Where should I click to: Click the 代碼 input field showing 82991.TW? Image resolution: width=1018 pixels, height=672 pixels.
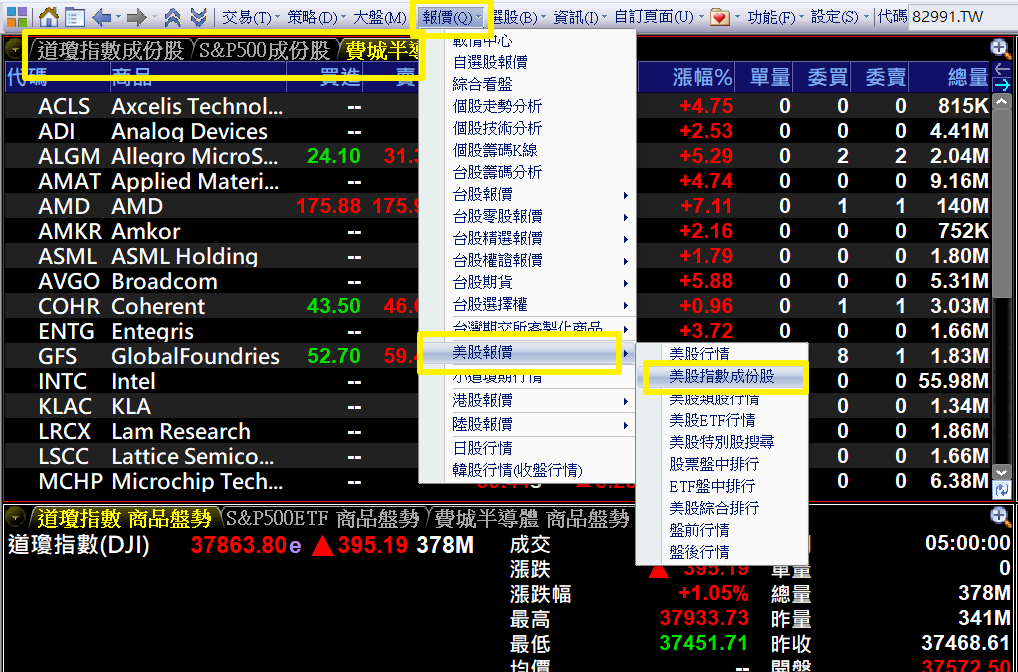(x=959, y=17)
